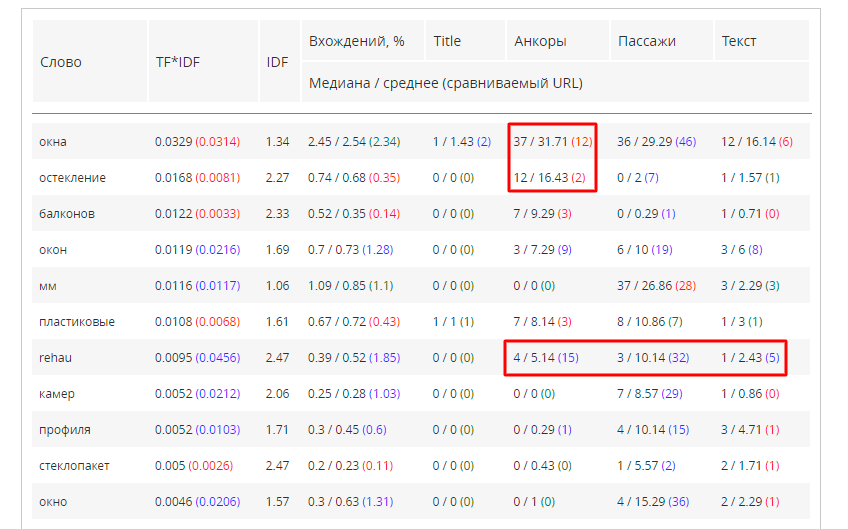Image resolution: width=848 pixels, height=529 pixels.
Task: Click anchors value 7 / 9.29 (3)
Action: click(x=542, y=214)
